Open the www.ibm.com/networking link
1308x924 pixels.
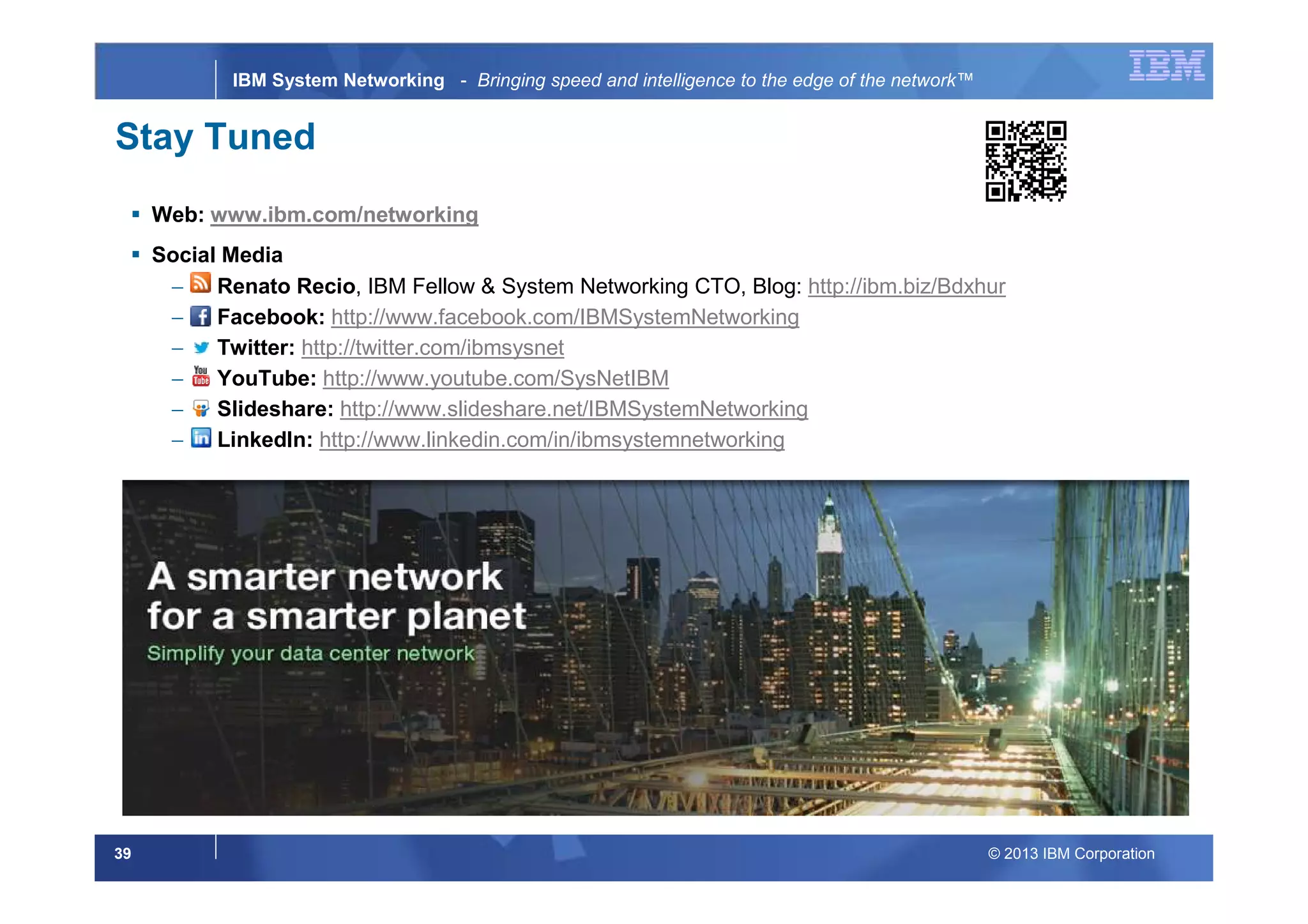(344, 215)
